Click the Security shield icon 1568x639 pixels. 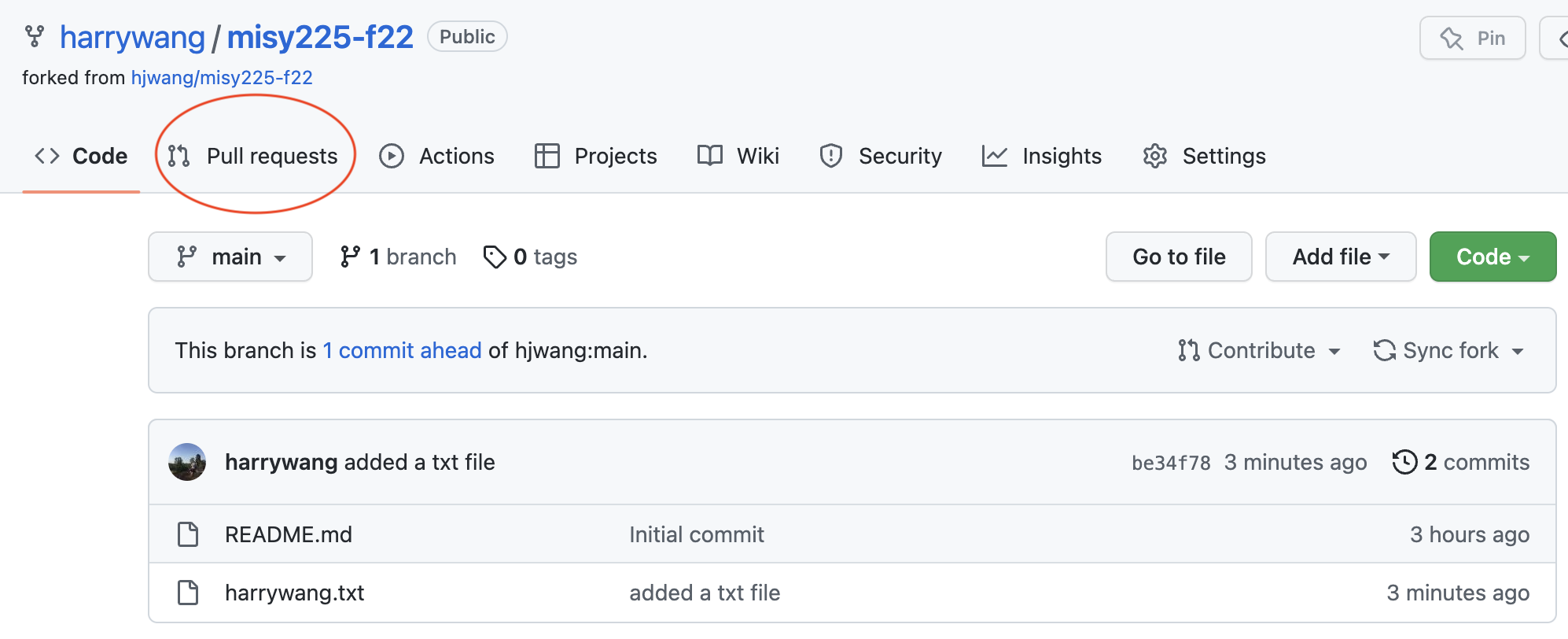pyautogui.click(x=831, y=156)
